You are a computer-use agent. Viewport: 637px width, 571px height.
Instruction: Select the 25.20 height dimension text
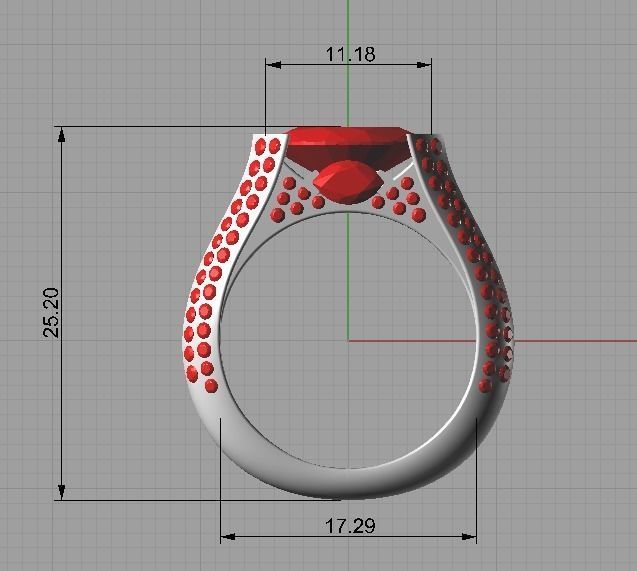[x=52, y=313]
